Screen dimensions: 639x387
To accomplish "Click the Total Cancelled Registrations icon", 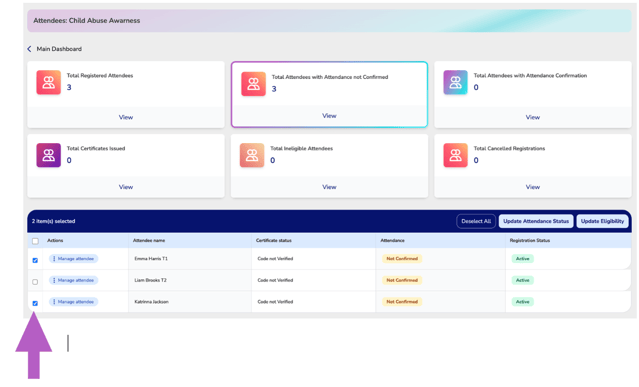I will [x=455, y=155].
